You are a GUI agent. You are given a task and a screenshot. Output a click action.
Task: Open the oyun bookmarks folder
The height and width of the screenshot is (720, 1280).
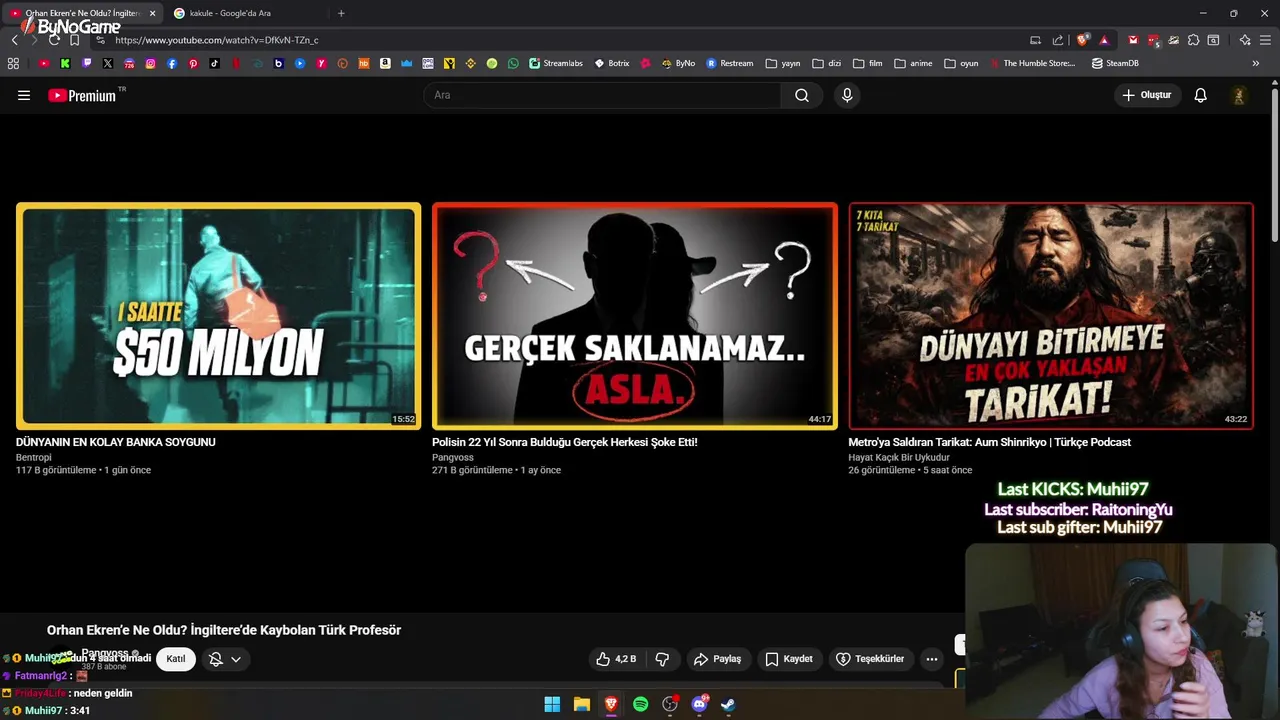(x=961, y=63)
